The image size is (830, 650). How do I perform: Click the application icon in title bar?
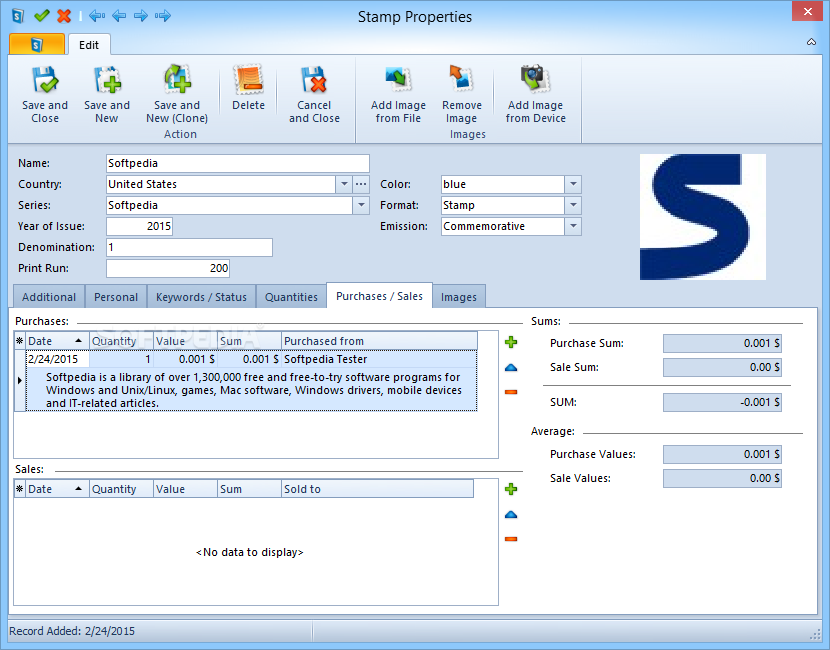(x=18, y=16)
